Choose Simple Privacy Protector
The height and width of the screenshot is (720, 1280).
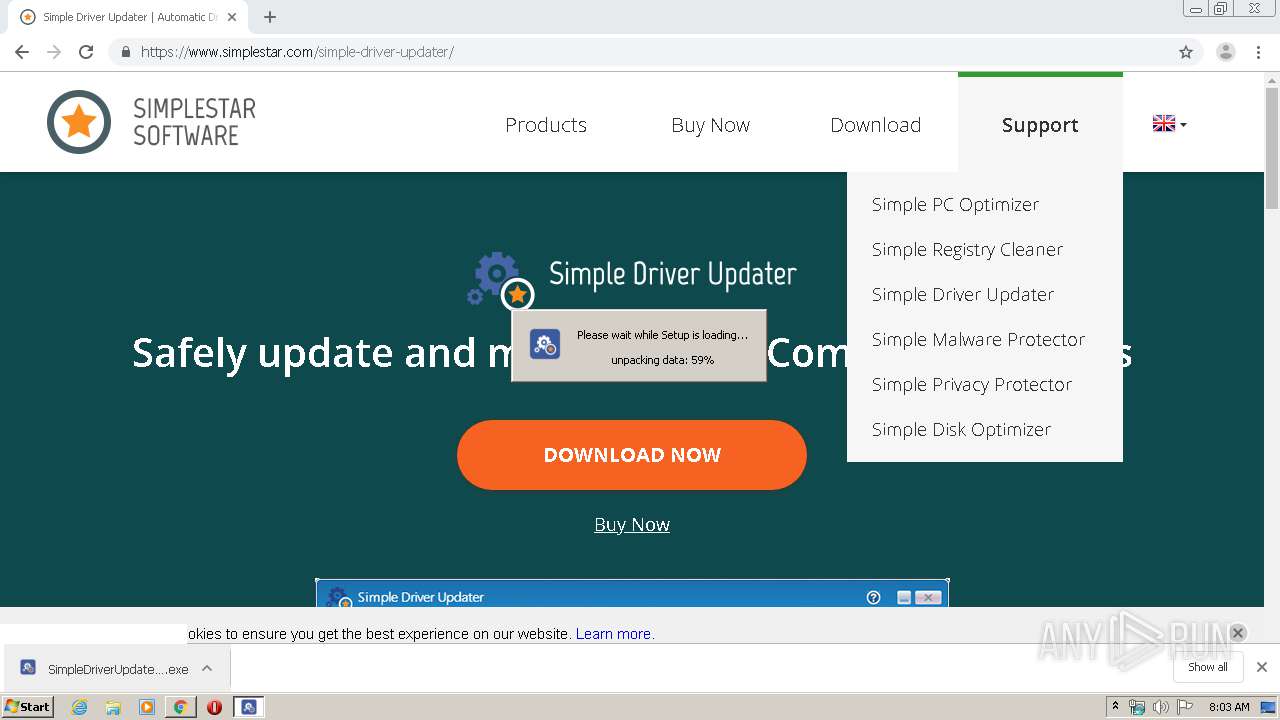pos(972,384)
